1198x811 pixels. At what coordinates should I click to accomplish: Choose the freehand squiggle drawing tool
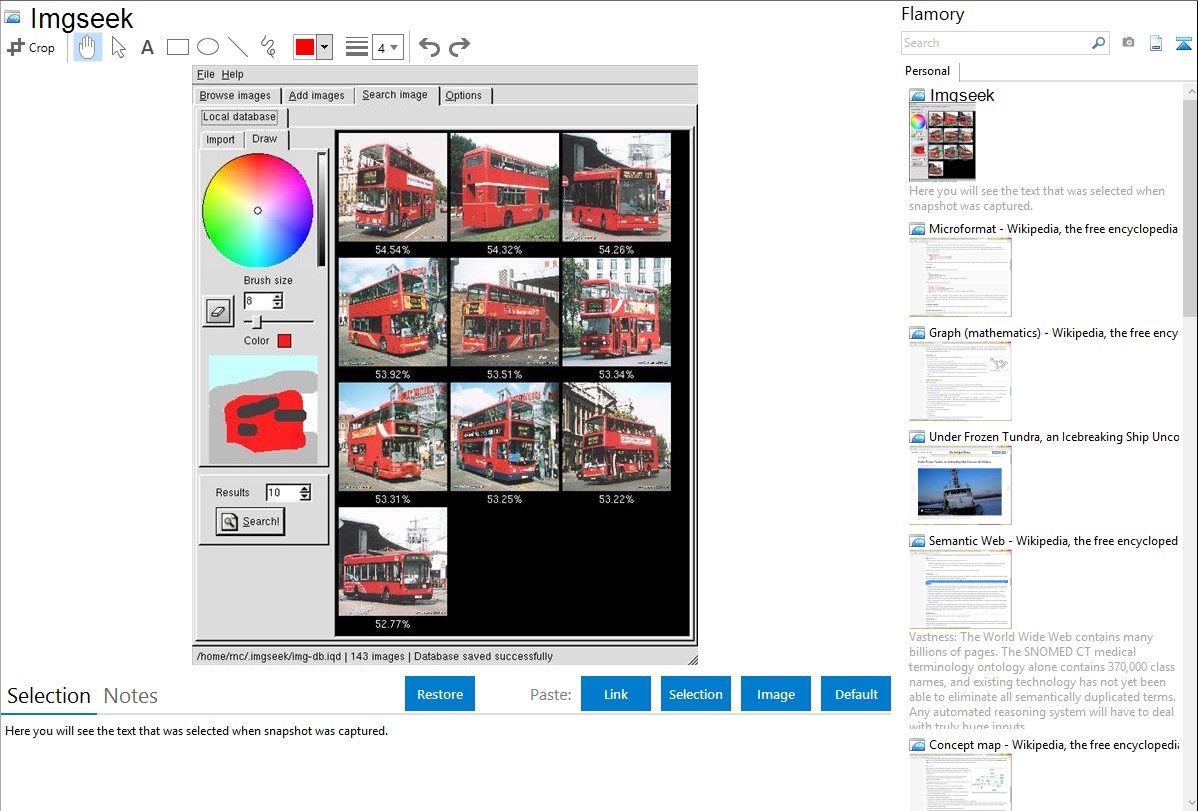pyautogui.click(x=268, y=47)
